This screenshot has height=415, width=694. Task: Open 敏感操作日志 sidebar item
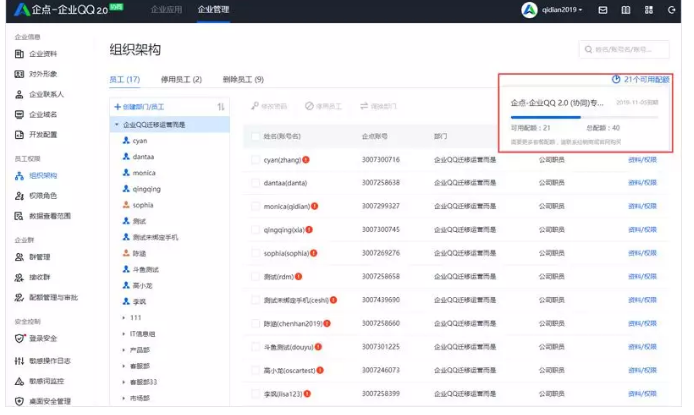42,361
